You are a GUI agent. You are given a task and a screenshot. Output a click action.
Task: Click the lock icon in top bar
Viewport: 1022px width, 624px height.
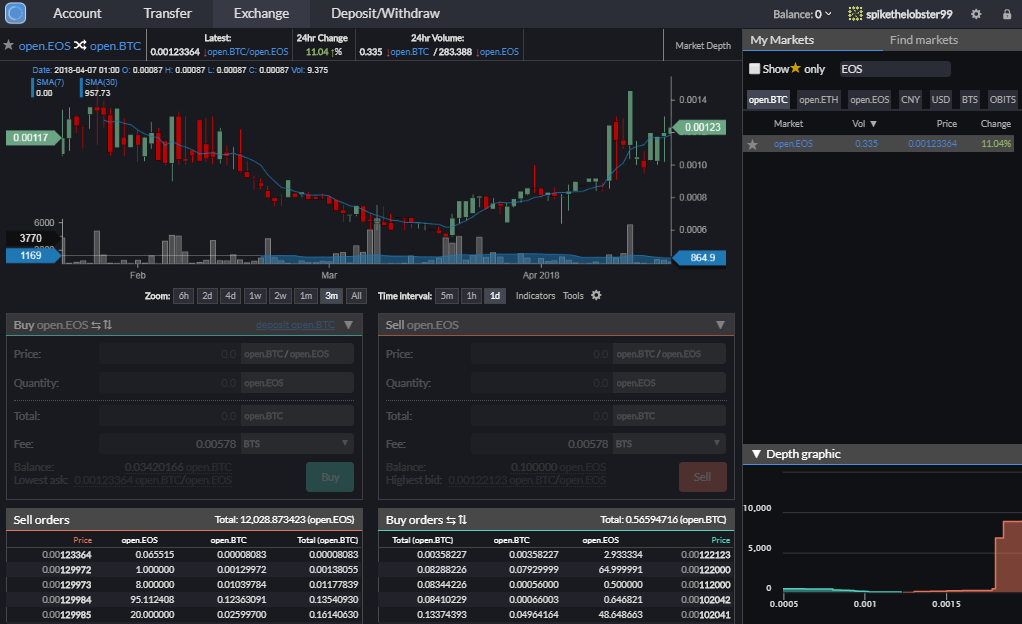click(1007, 14)
